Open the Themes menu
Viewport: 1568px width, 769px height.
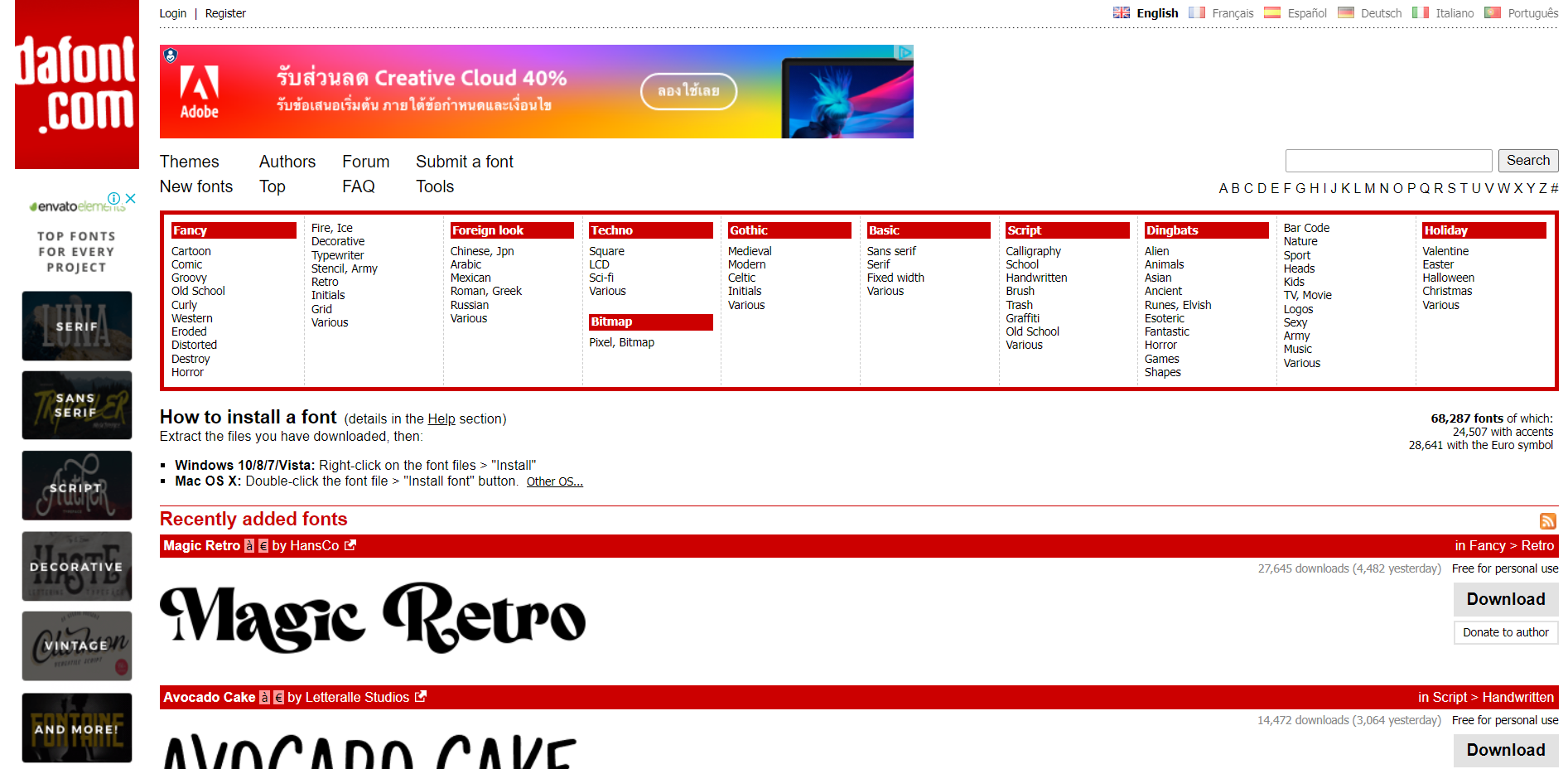(x=189, y=162)
